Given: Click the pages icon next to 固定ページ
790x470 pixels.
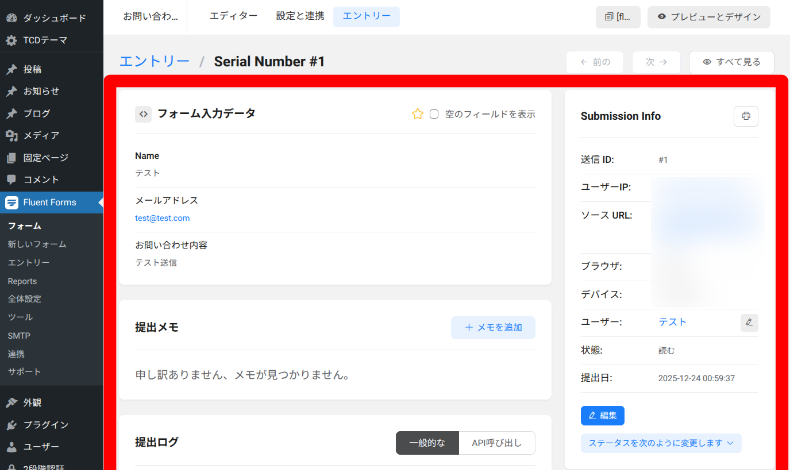Looking at the screenshot, I should point(12,158).
